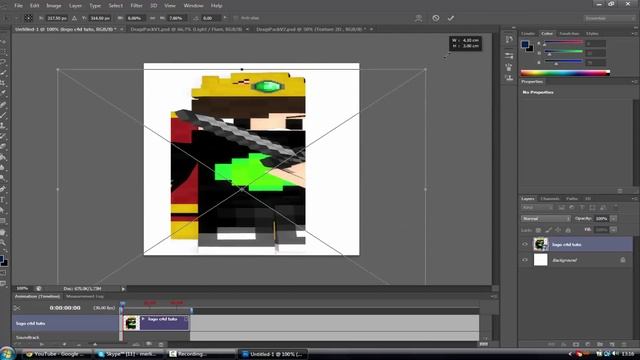Open the Recording taskbar button
The width and height of the screenshot is (640, 360).
[x=200, y=354]
